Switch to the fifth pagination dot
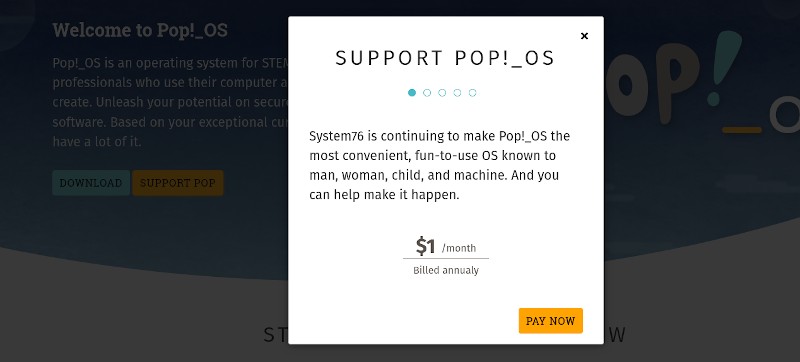The image size is (800, 362). pos(472,93)
